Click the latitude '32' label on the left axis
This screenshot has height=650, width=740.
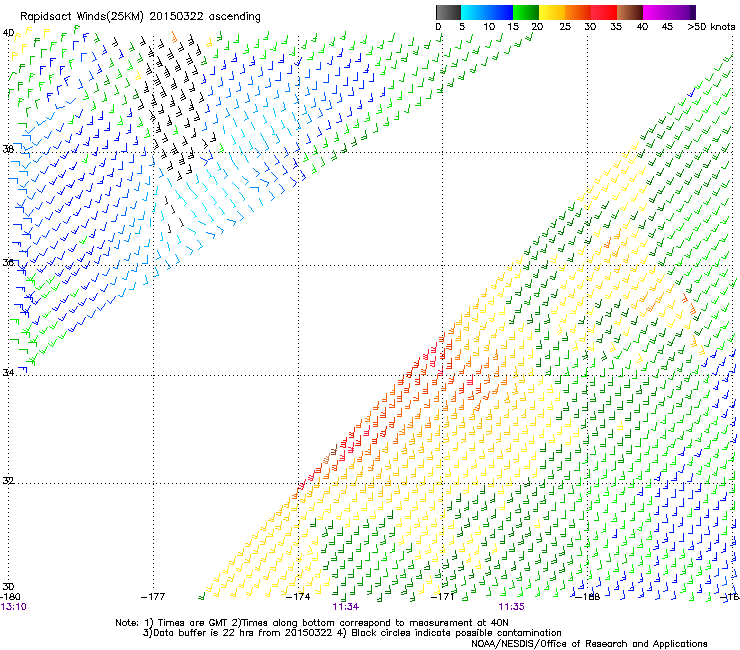pos(8,481)
